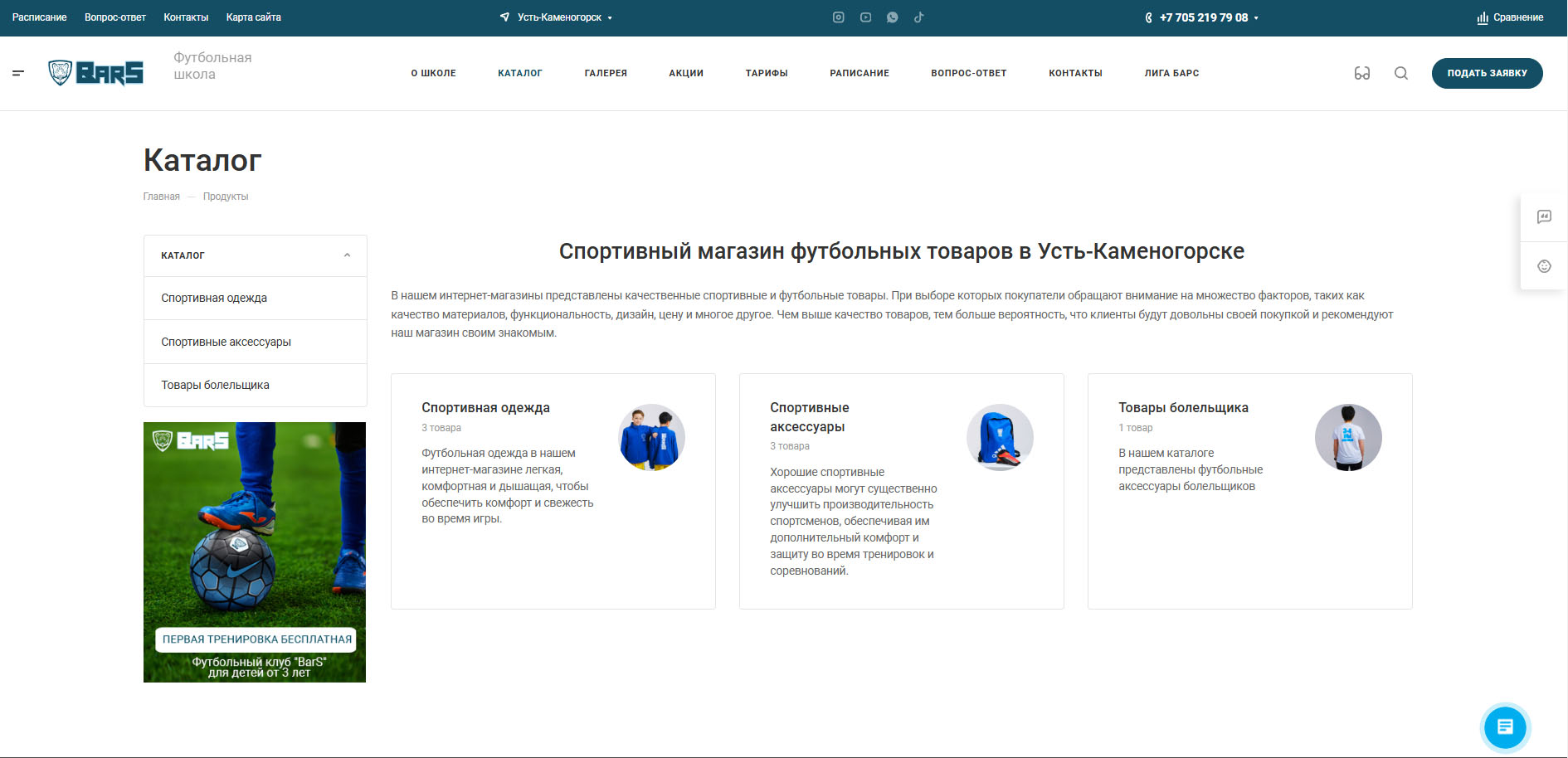The image size is (1568, 758).
Task: Click the Товары болельщика t-shirt thumbnail
Action: tap(1347, 437)
